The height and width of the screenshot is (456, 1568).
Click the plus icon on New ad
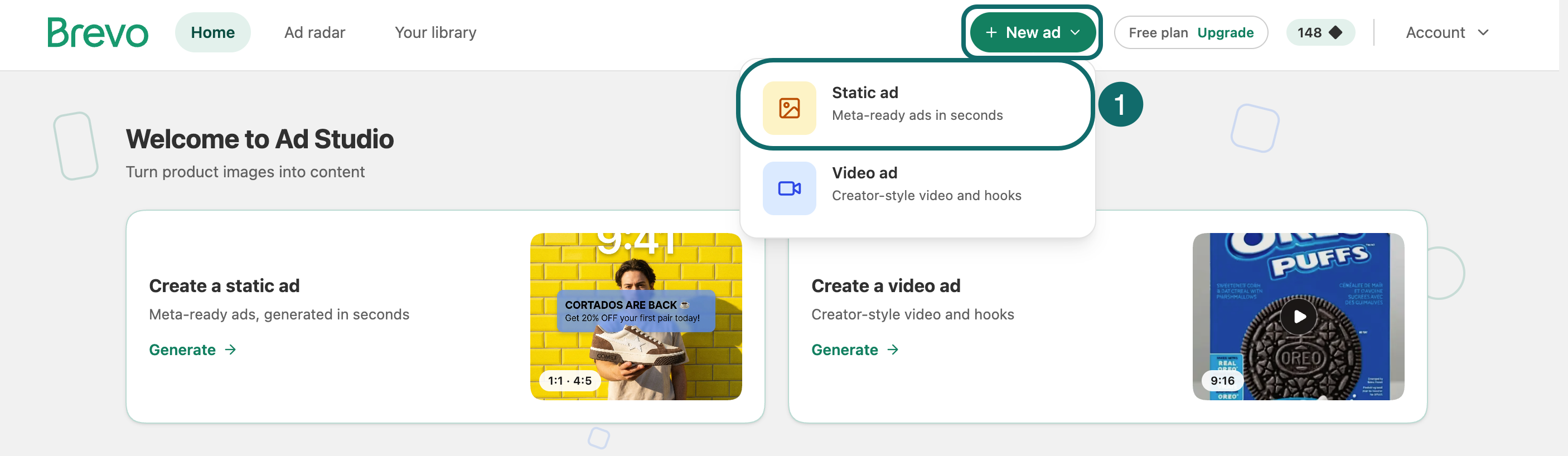[x=990, y=32]
